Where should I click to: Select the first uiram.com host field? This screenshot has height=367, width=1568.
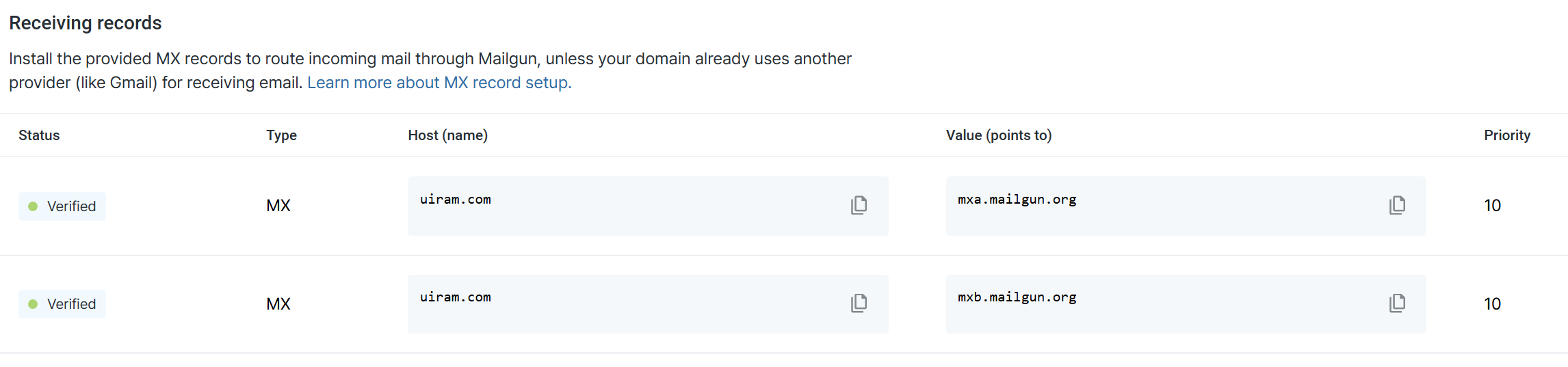point(648,206)
